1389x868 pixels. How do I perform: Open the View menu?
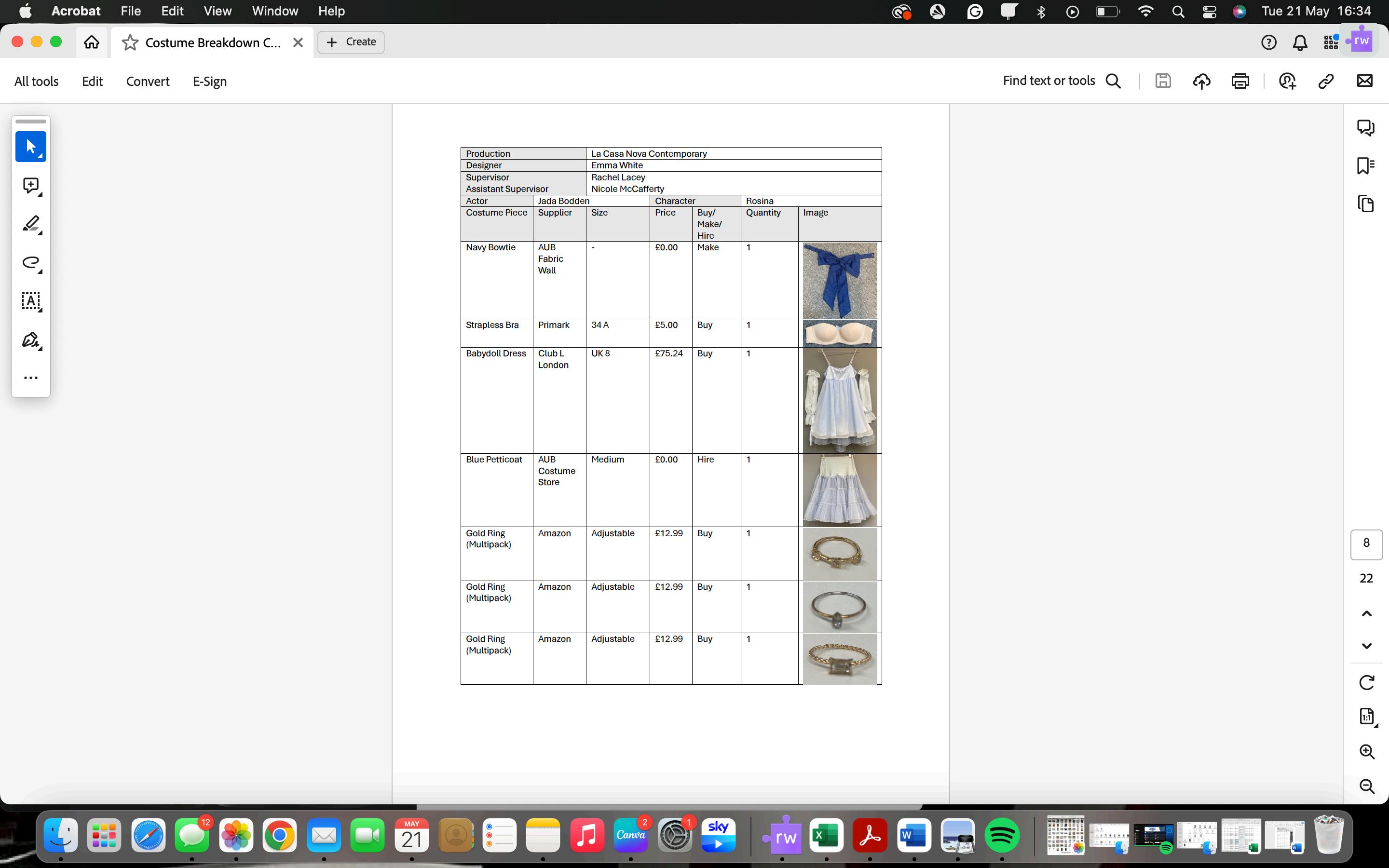pyautogui.click(x=218, y=11)
